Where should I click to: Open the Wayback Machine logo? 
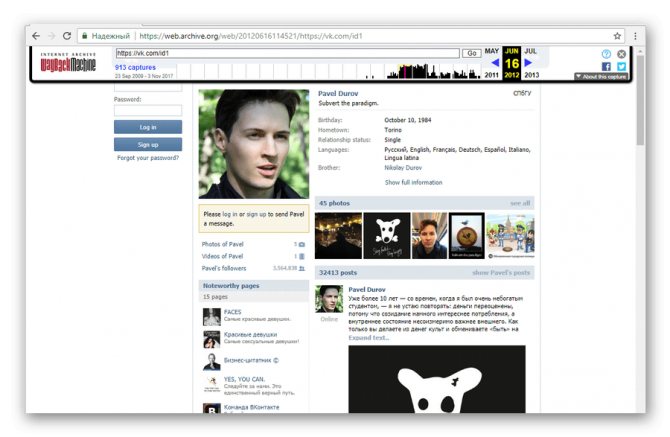pyautogui.click(x=68, y=62)
